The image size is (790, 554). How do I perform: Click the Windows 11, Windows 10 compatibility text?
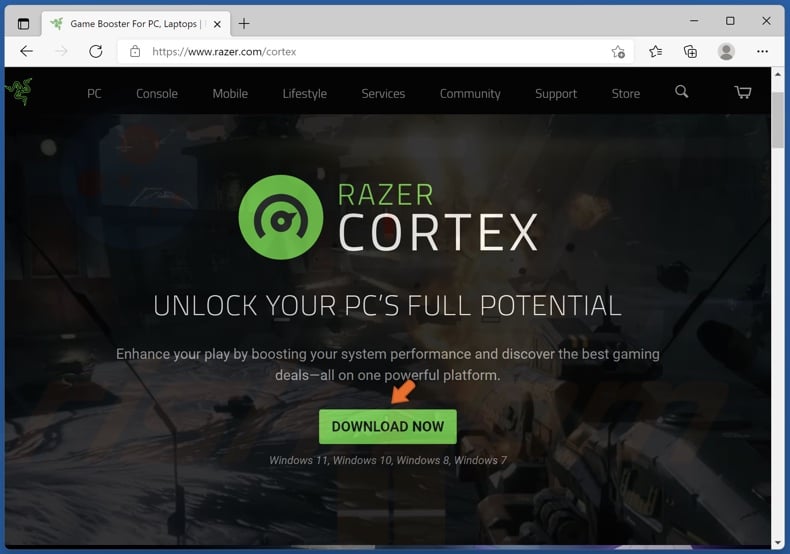click(388, 460)
